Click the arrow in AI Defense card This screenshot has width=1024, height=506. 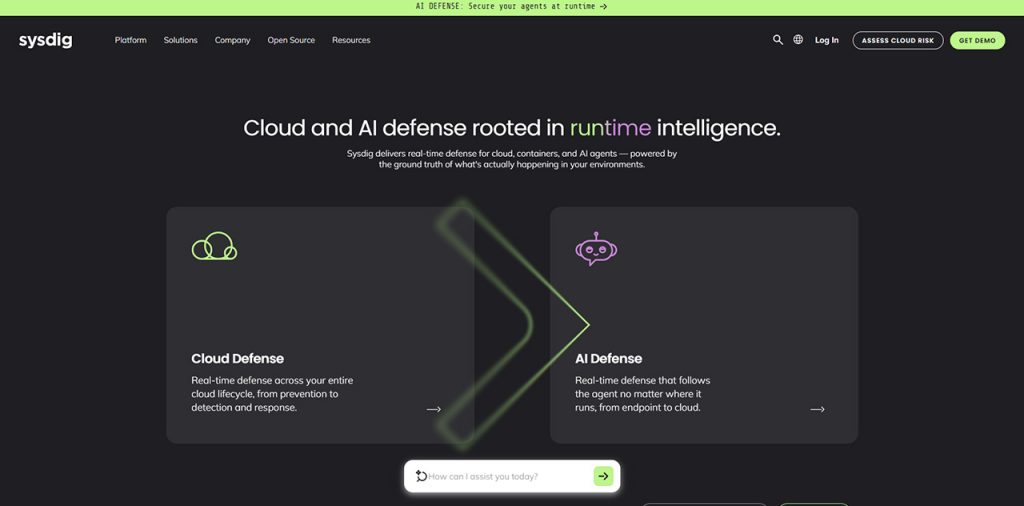(x=818, y=409)
